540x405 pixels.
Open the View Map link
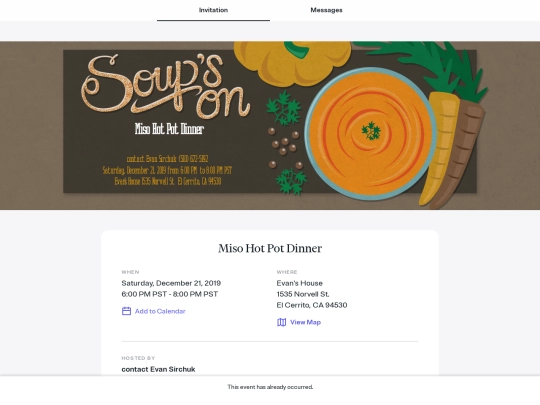click(305, 322)
